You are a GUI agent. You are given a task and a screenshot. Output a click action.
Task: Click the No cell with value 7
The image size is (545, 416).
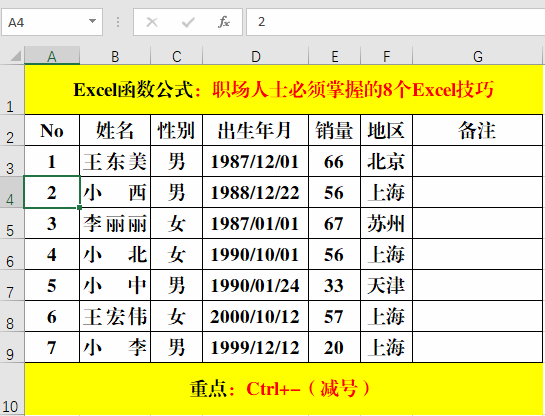(x=52, y=347)
